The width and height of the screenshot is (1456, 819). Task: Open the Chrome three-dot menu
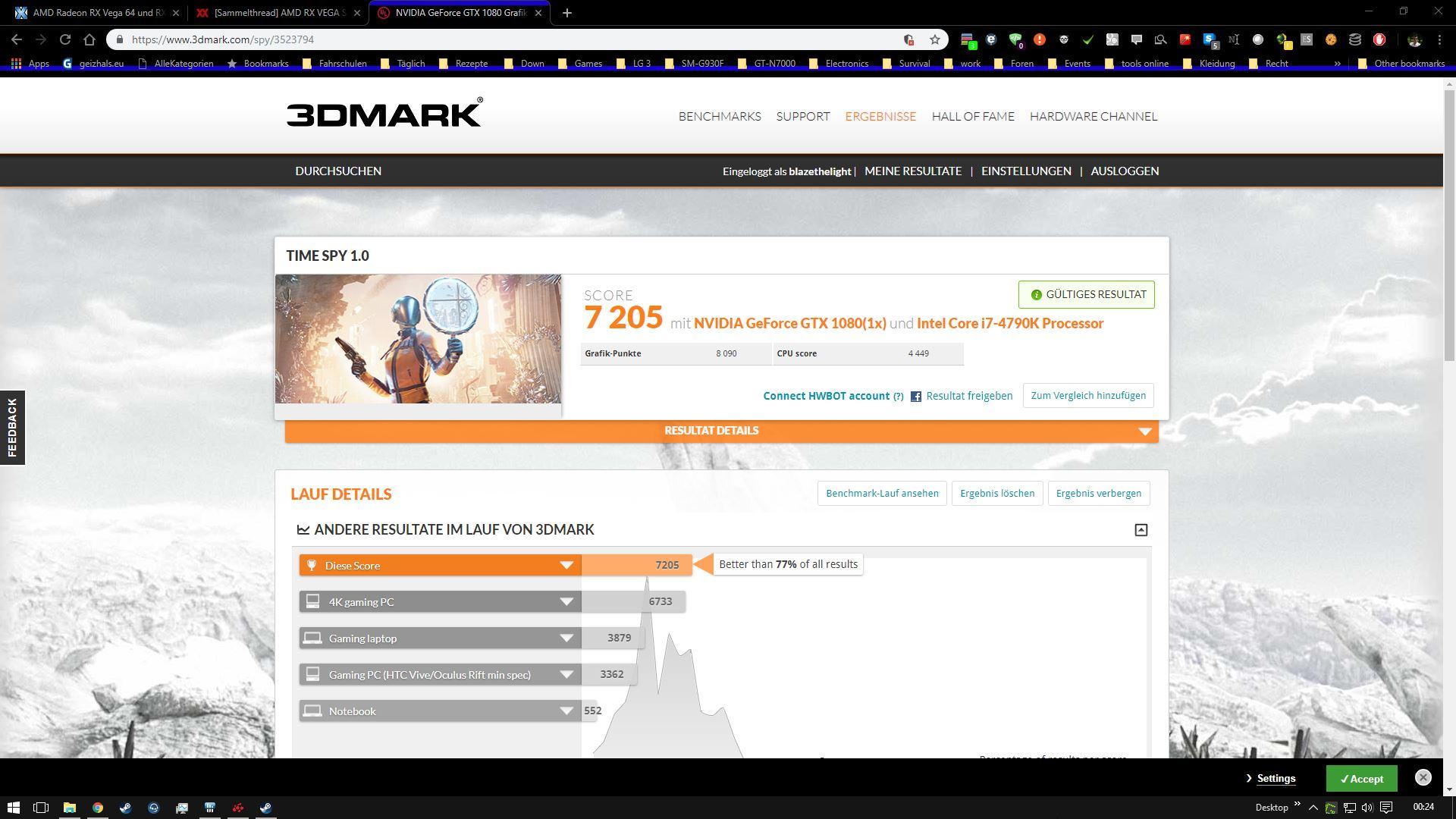pyautogui.click(x=1439, y=39)
